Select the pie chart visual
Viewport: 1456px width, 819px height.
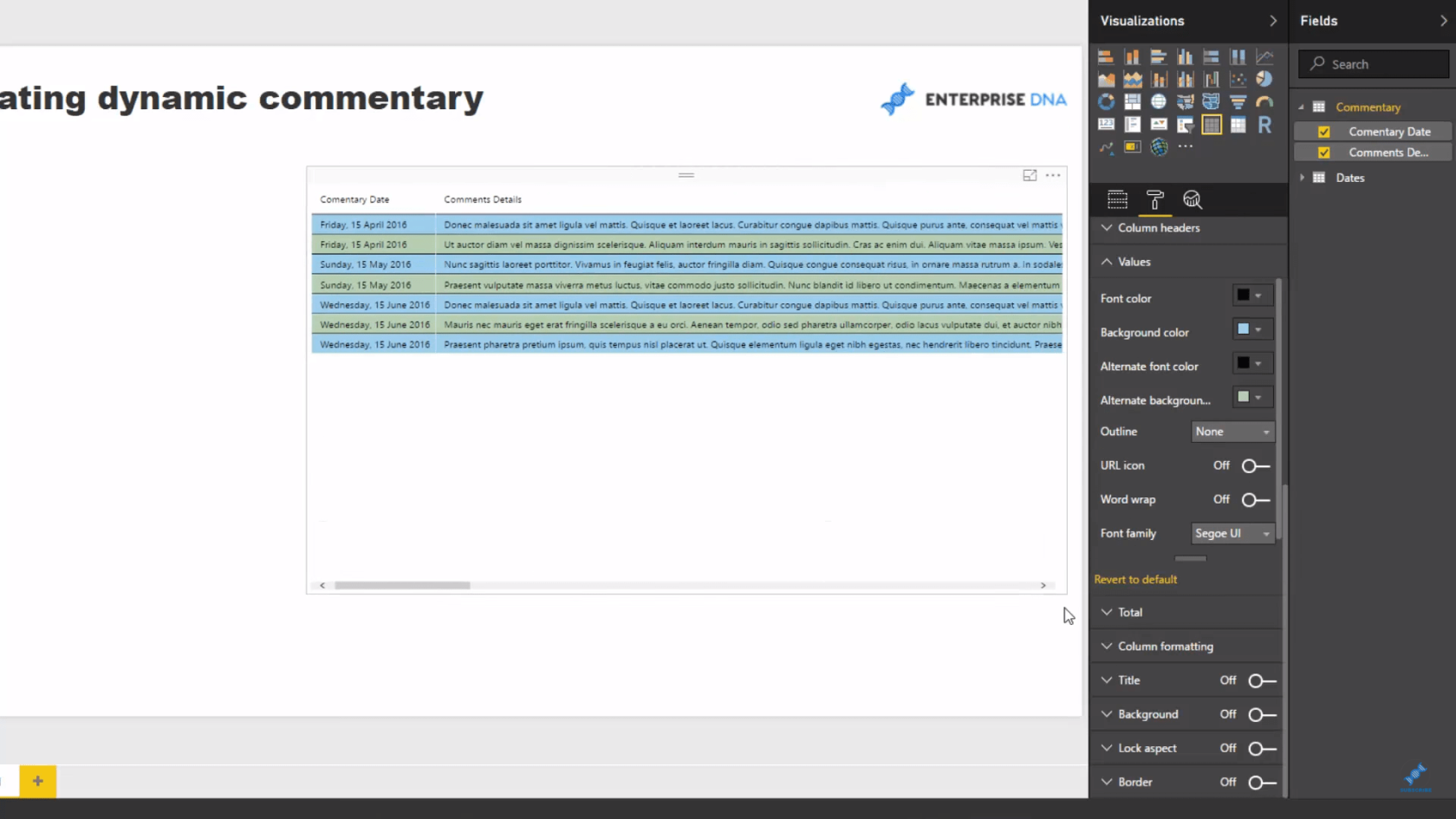pos(1265,80)
